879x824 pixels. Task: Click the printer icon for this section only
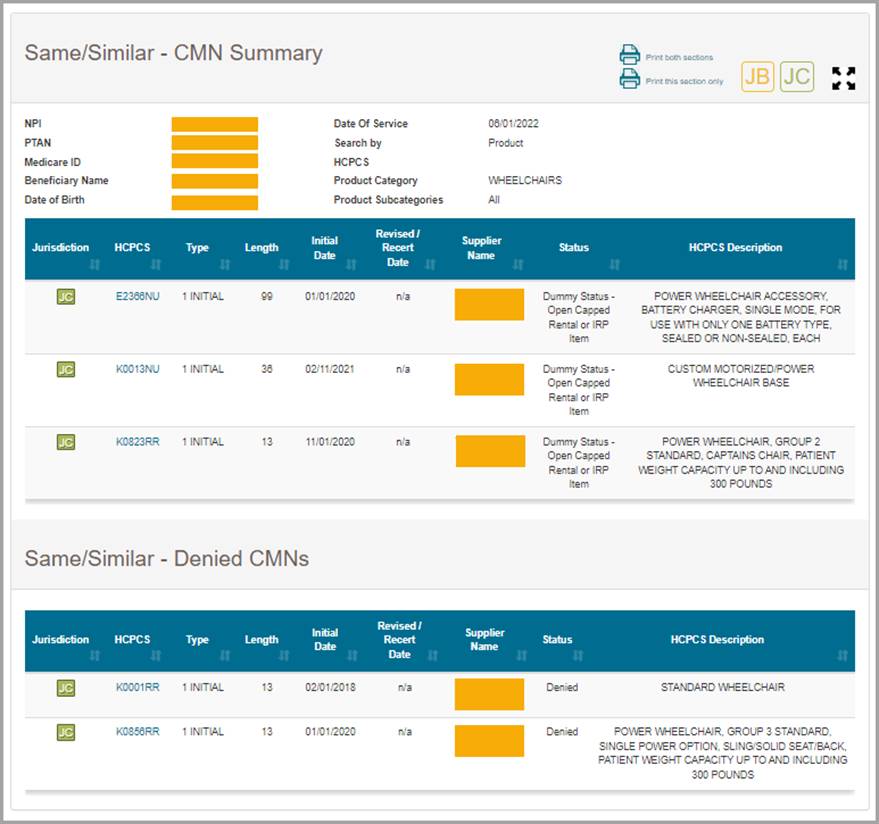click(629, 80)
